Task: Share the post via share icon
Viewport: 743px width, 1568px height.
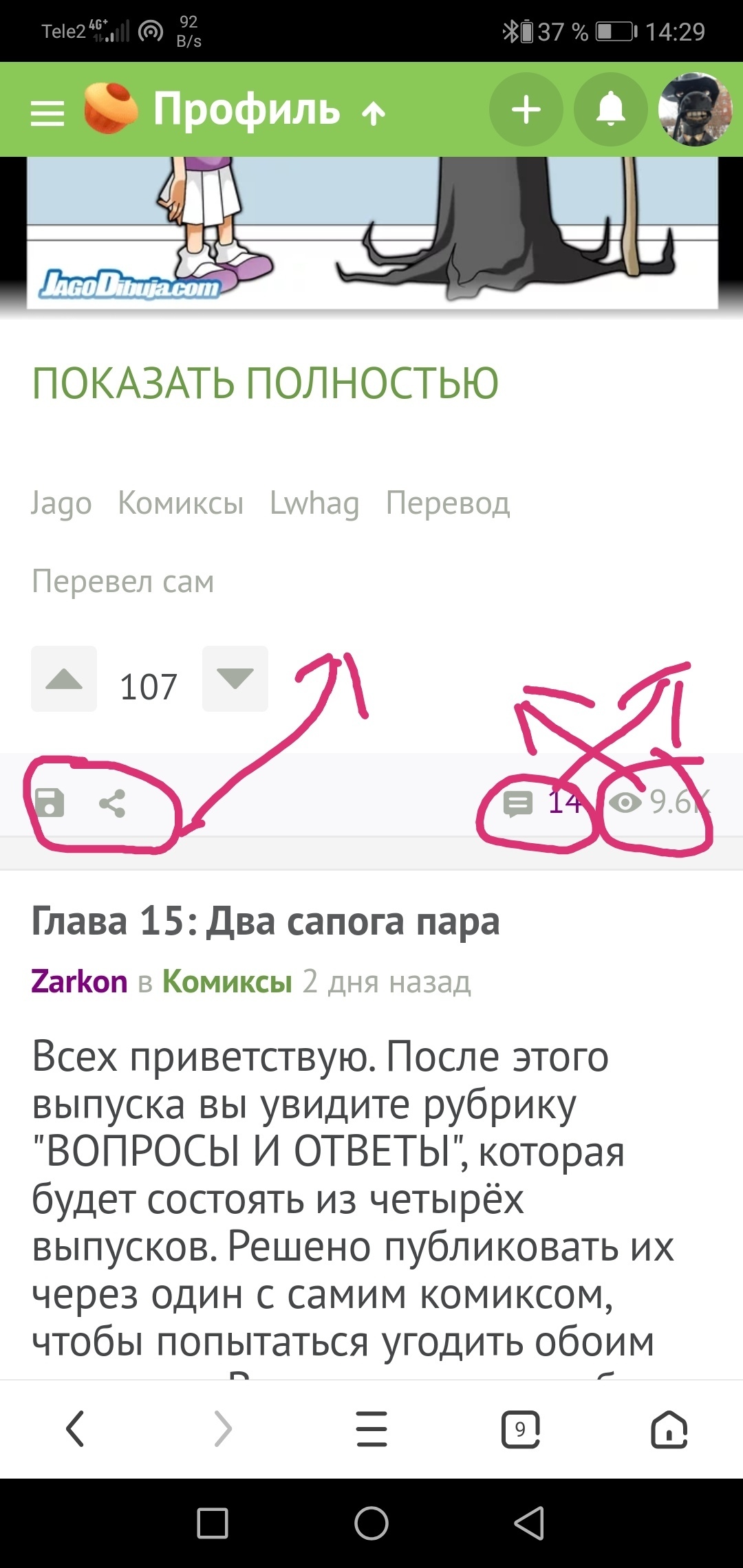Action: 112,803
